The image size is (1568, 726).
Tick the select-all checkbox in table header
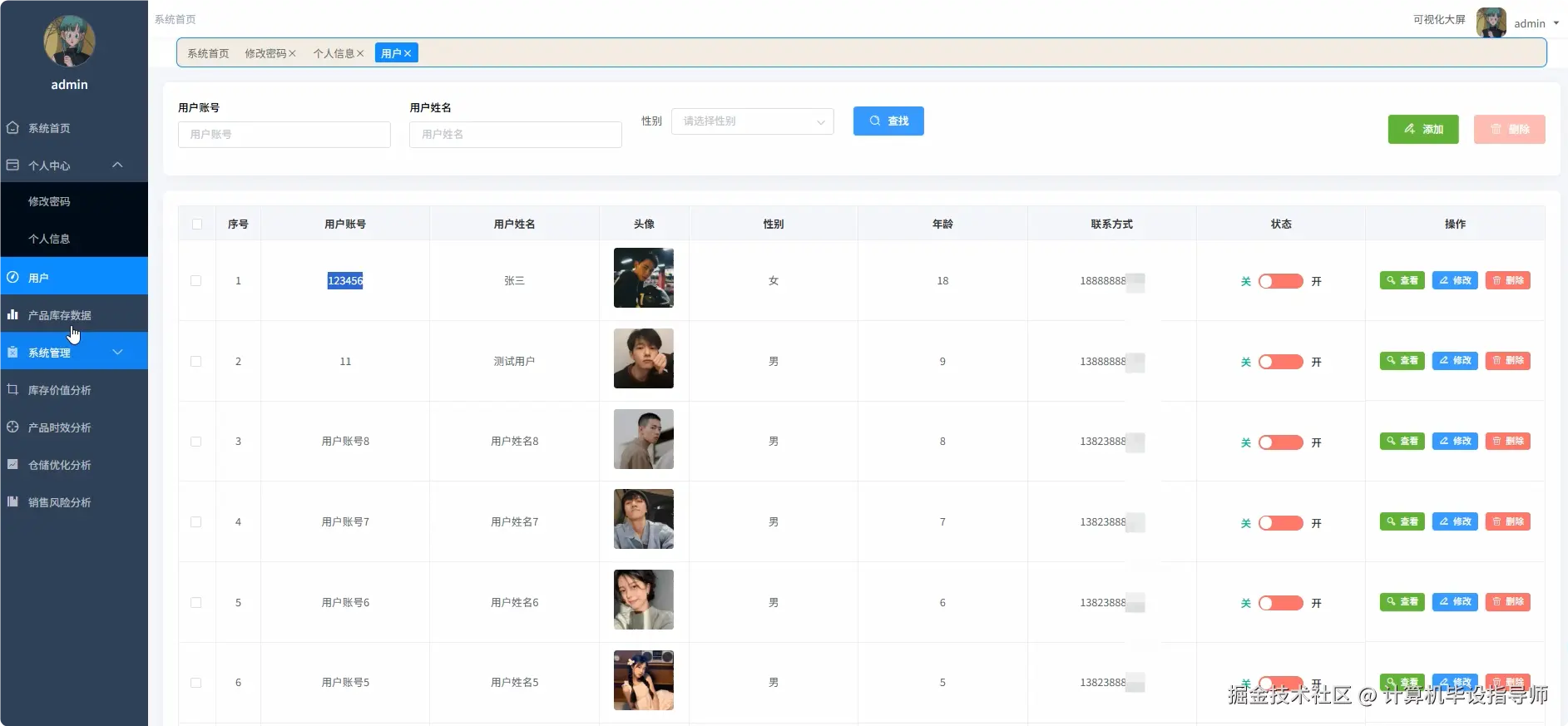pos(197,224)
